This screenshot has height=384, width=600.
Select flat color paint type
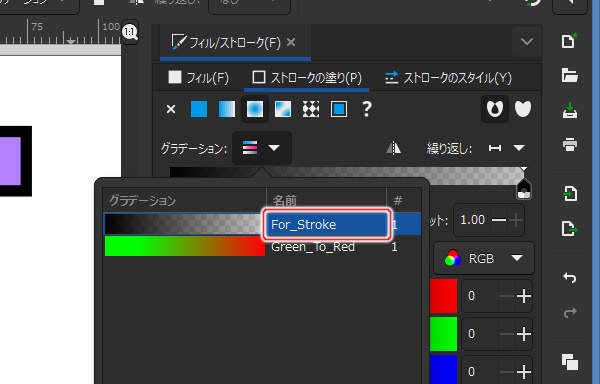(x=199, y=109)
